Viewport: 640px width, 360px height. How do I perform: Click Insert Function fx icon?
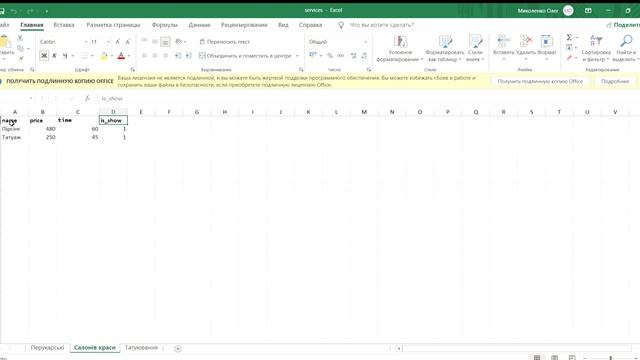[x=87, y=98]
